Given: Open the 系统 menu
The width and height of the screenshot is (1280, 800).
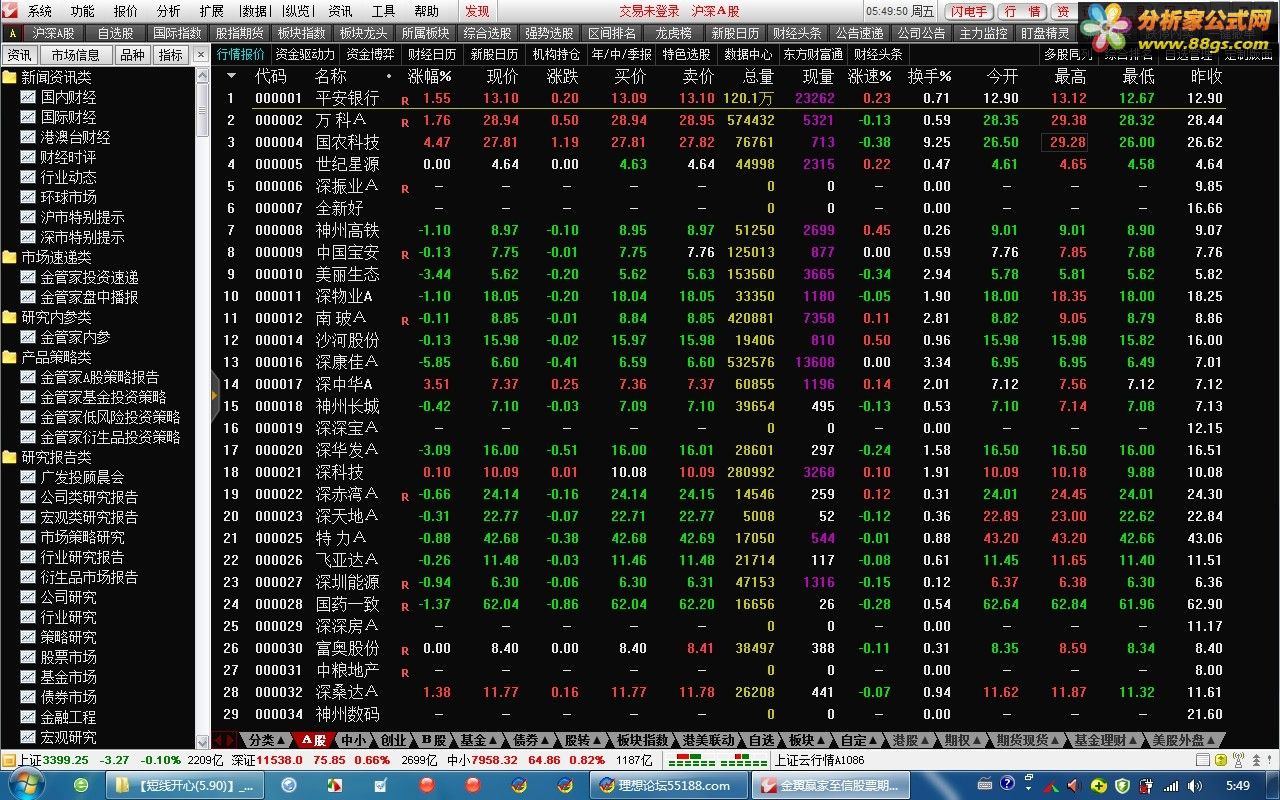Looking at the screenshot, I should (40, 11).
